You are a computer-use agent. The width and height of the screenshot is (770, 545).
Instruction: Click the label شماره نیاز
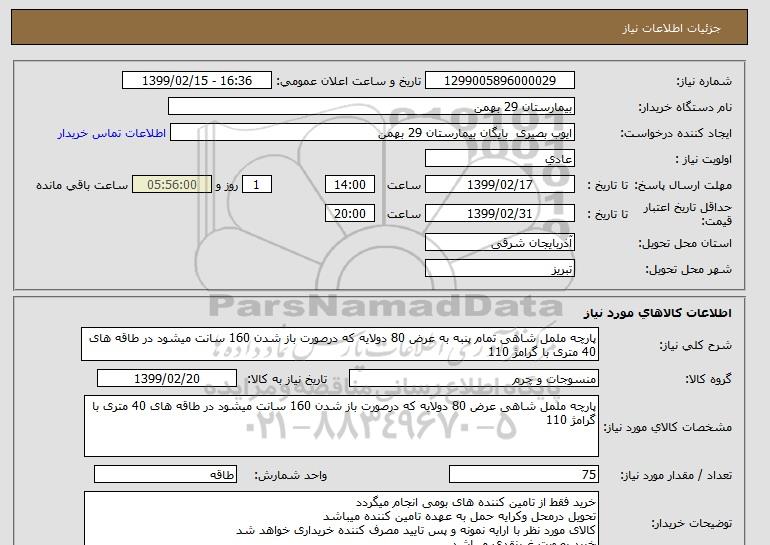click(704, 81)
